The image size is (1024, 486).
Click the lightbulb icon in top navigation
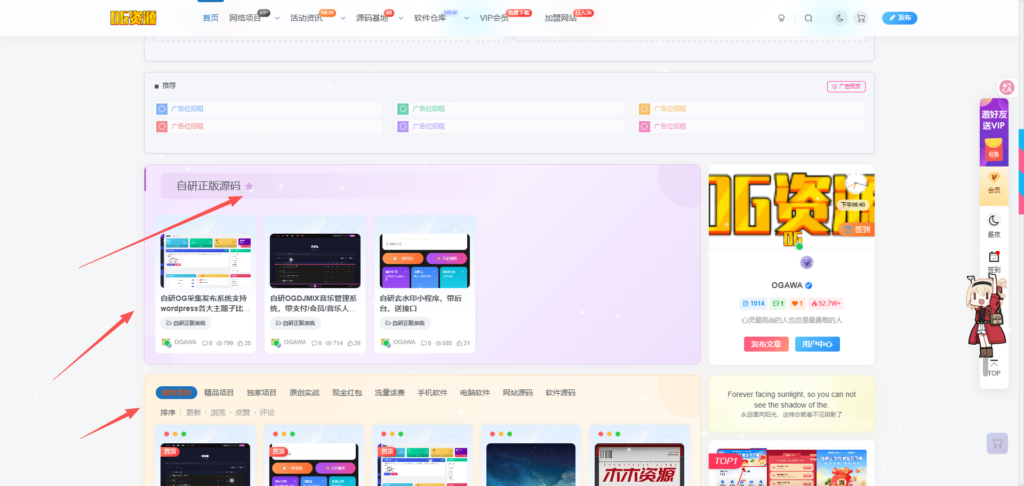(x=781, y=18)
